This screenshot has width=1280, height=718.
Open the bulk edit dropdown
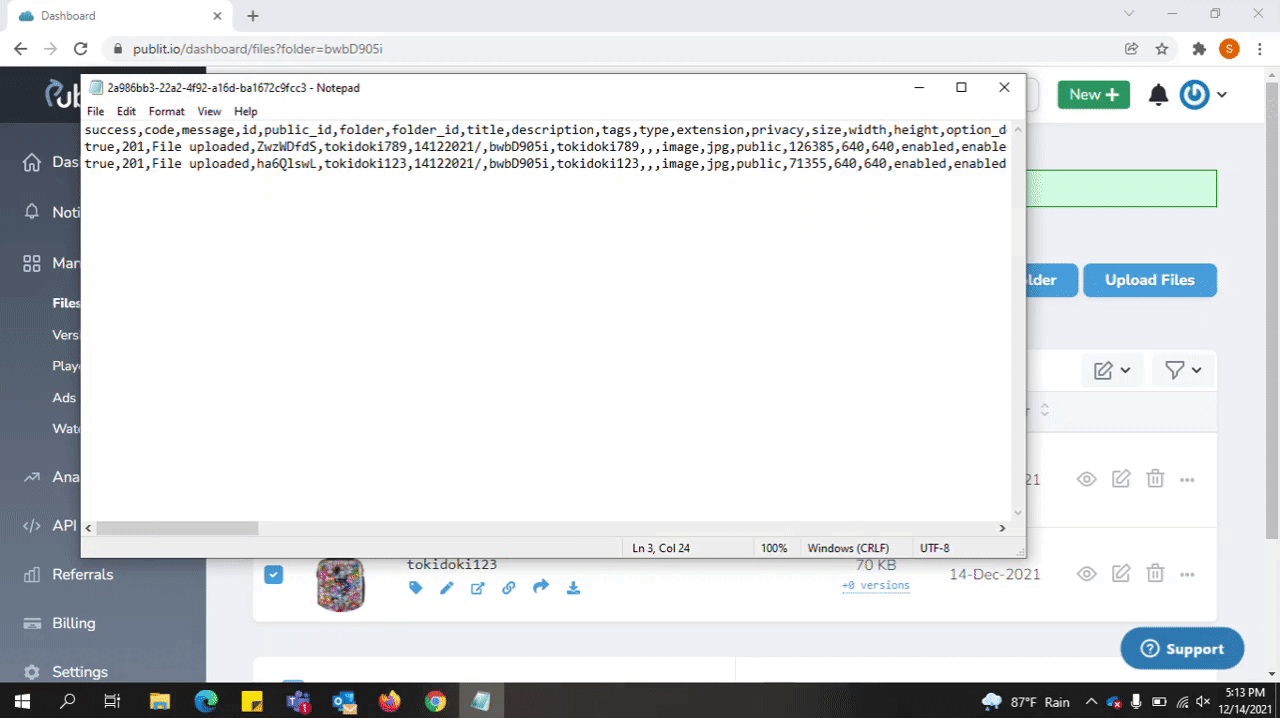click(1112, 370)
